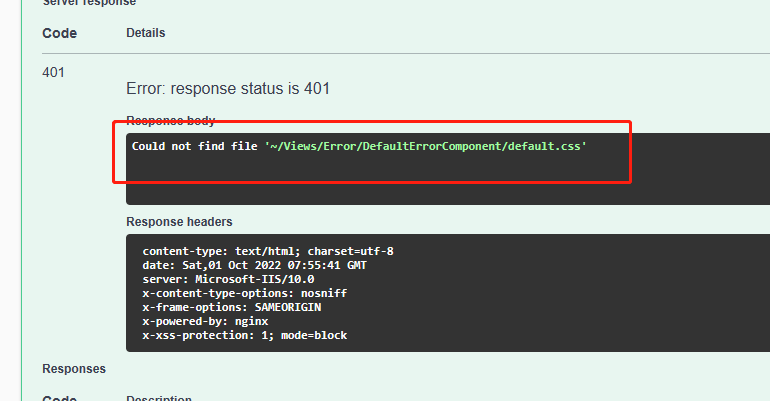Click the Details column header
770x401 pixels.
tap(146, 33)
